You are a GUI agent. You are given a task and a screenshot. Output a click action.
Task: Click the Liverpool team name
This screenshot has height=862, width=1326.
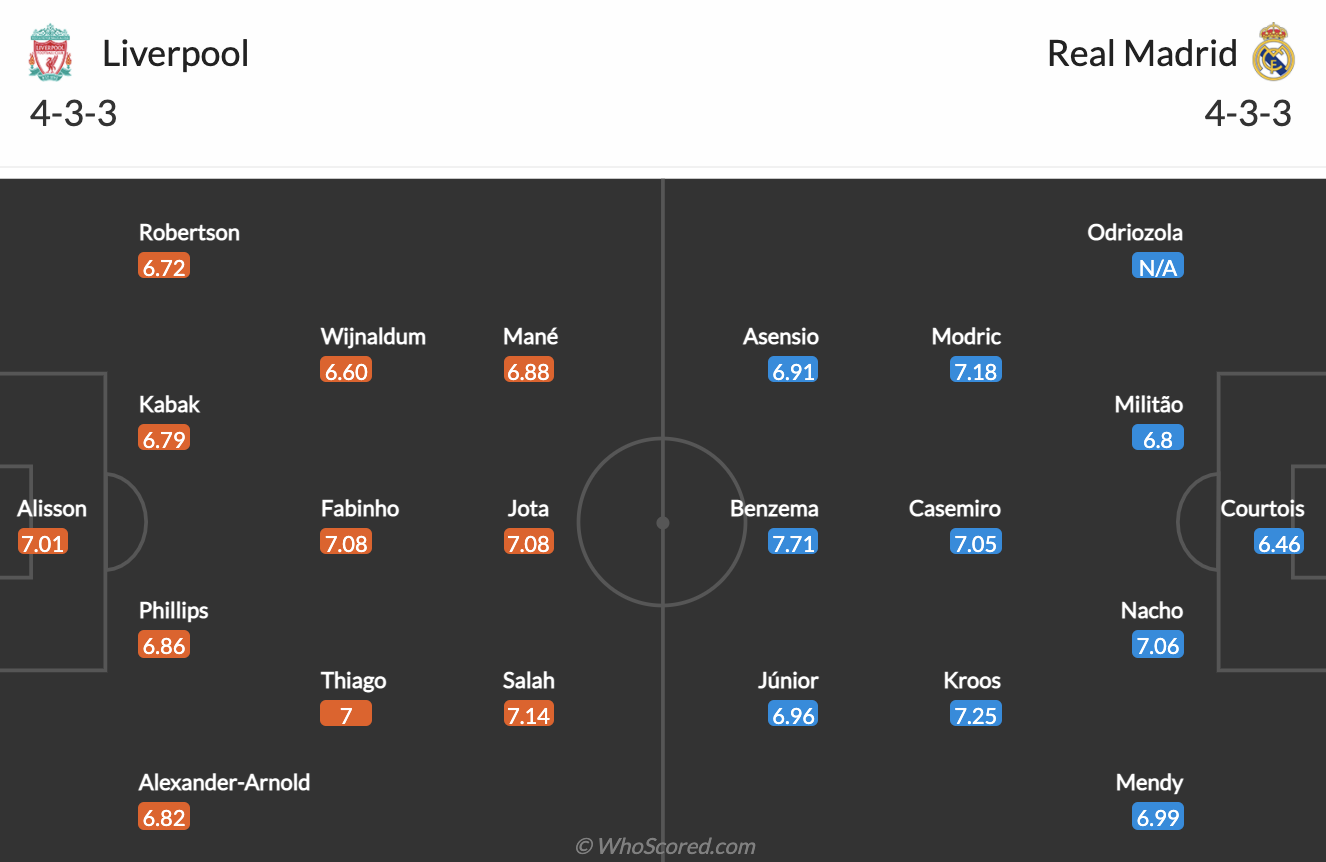(x=176, y=53)
